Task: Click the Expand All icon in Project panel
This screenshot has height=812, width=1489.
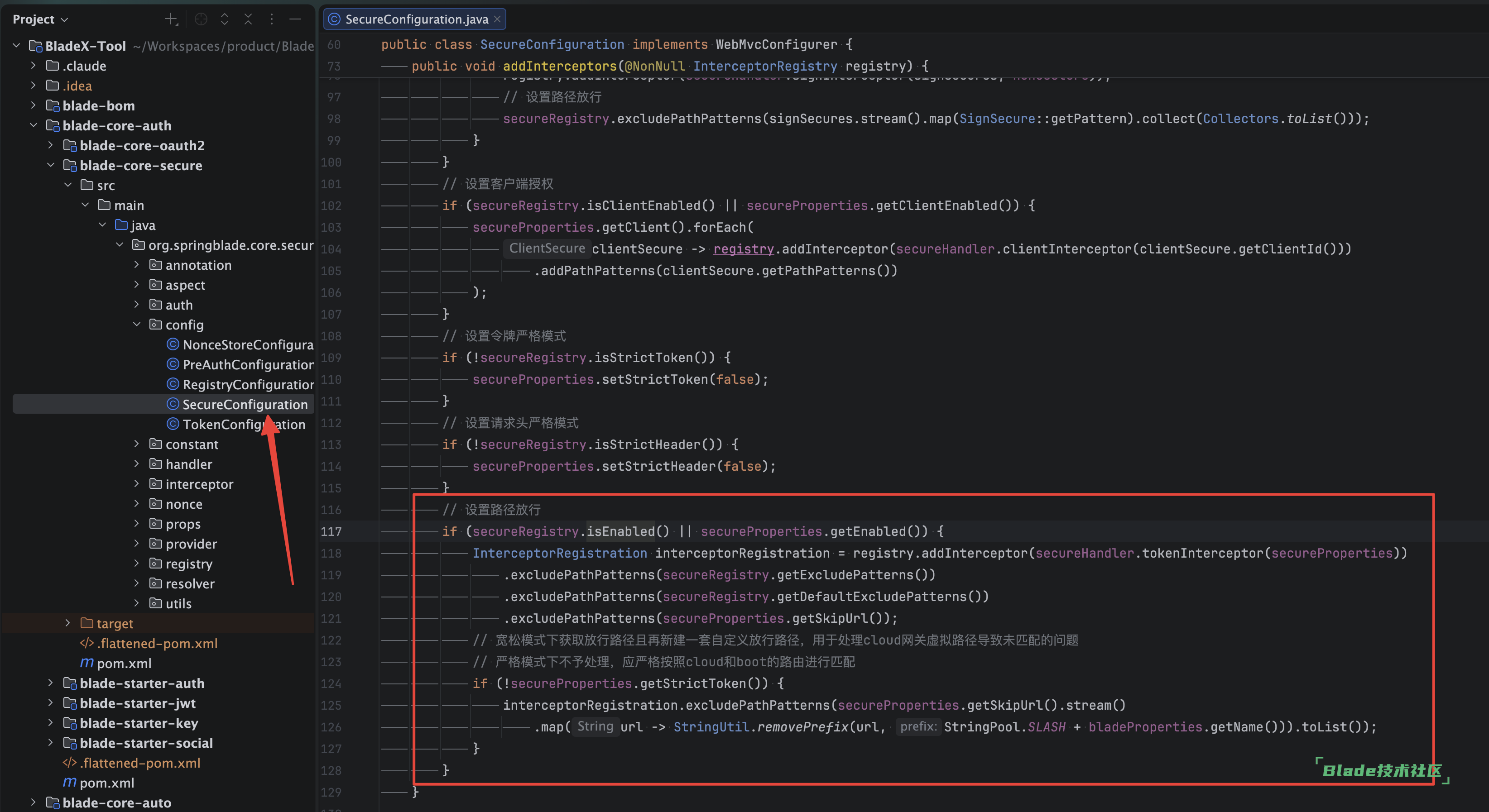Action: (x=224, y=19)
